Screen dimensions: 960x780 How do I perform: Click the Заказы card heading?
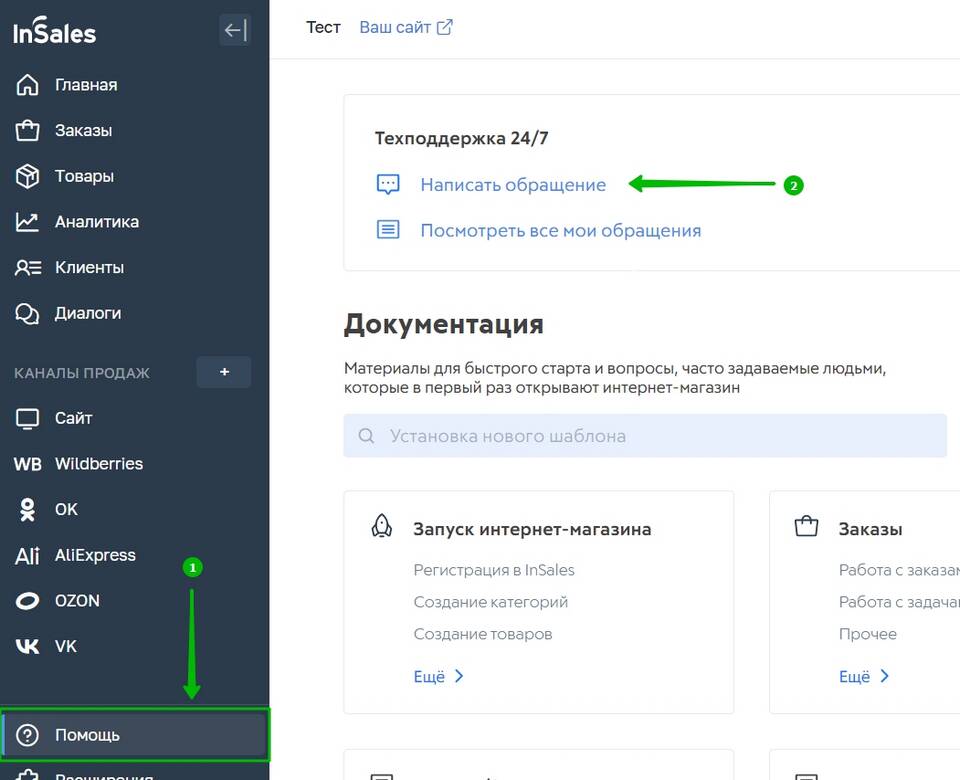pos(870,529)
